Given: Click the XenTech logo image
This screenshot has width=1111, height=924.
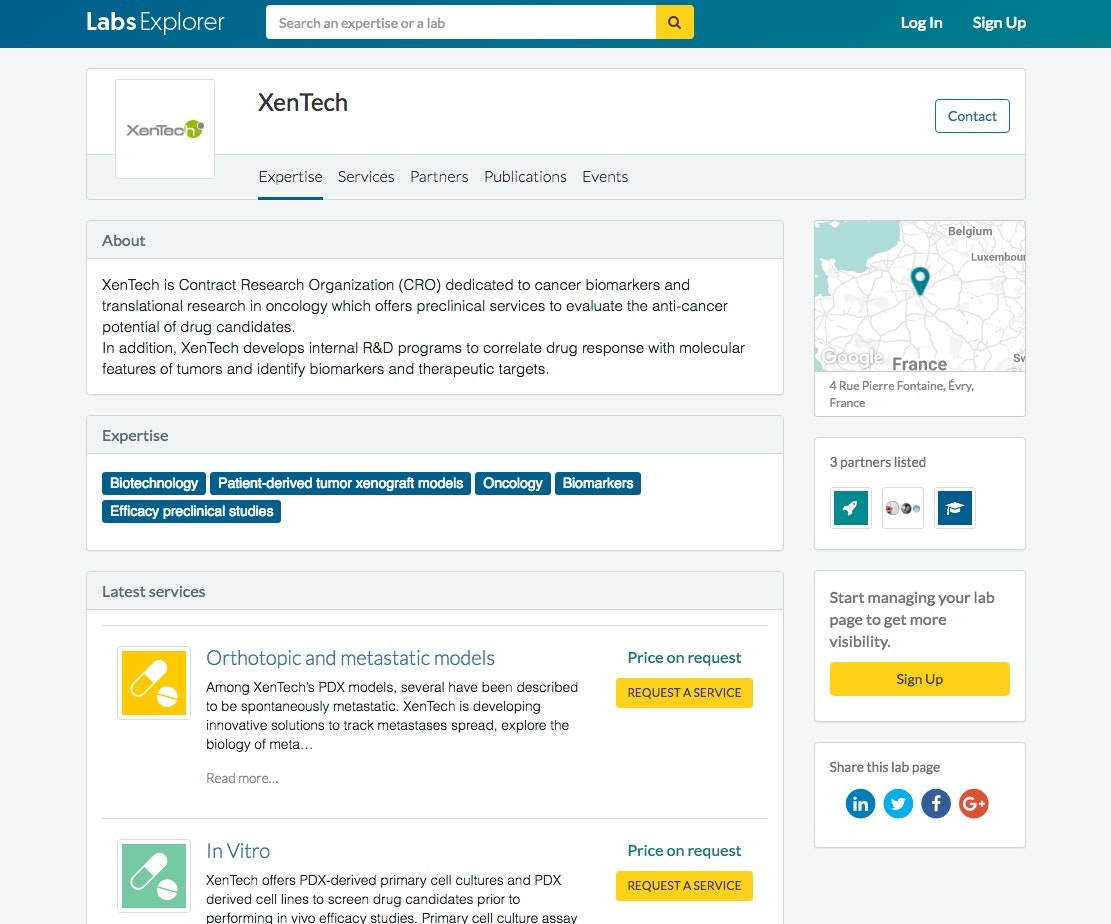Looking at the screenshot, I should pyautogui.click(x=164, y=129).
